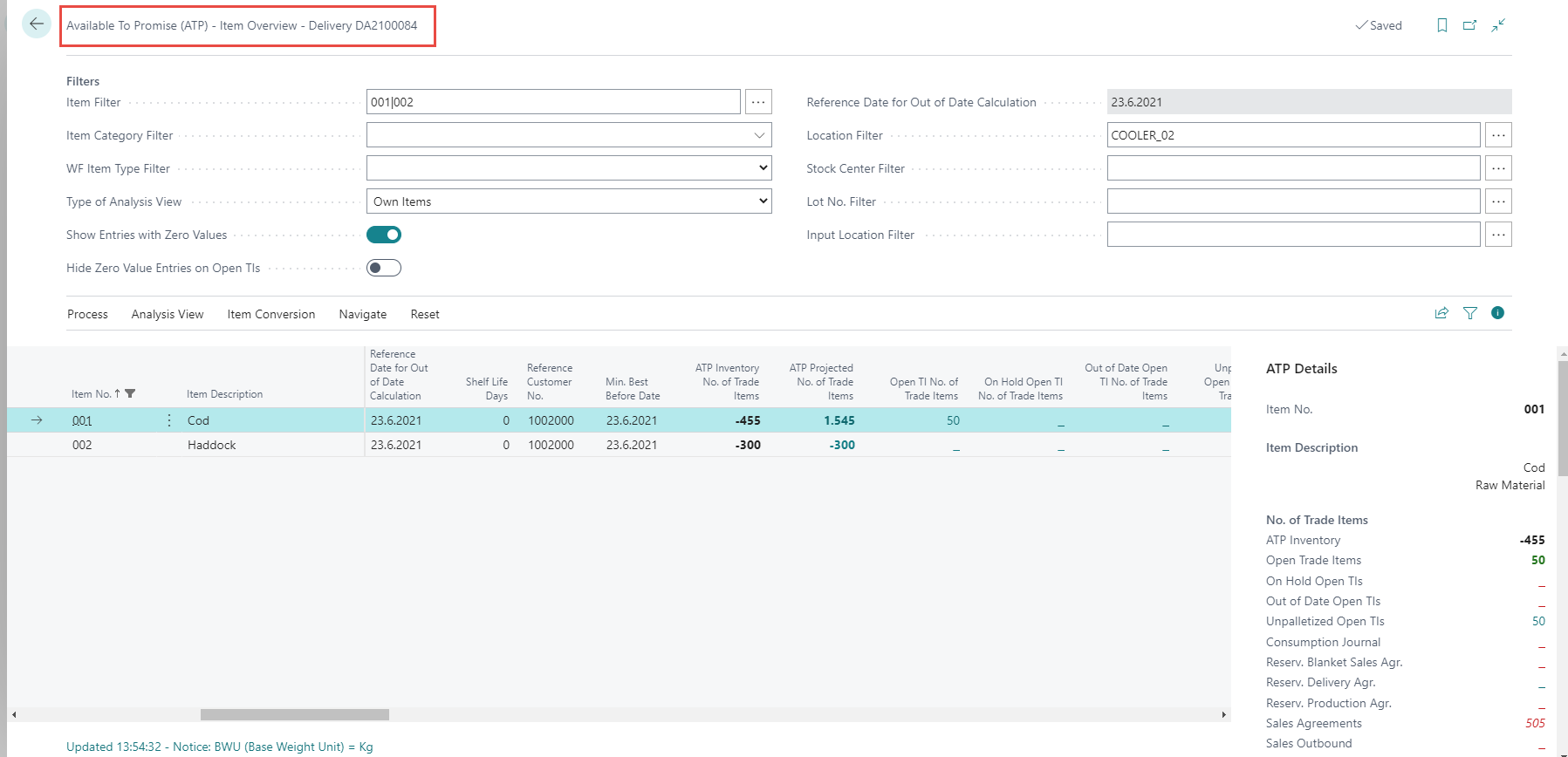Toggle the information FactBox icon

pyautogui.click(x=1497, y=313)
